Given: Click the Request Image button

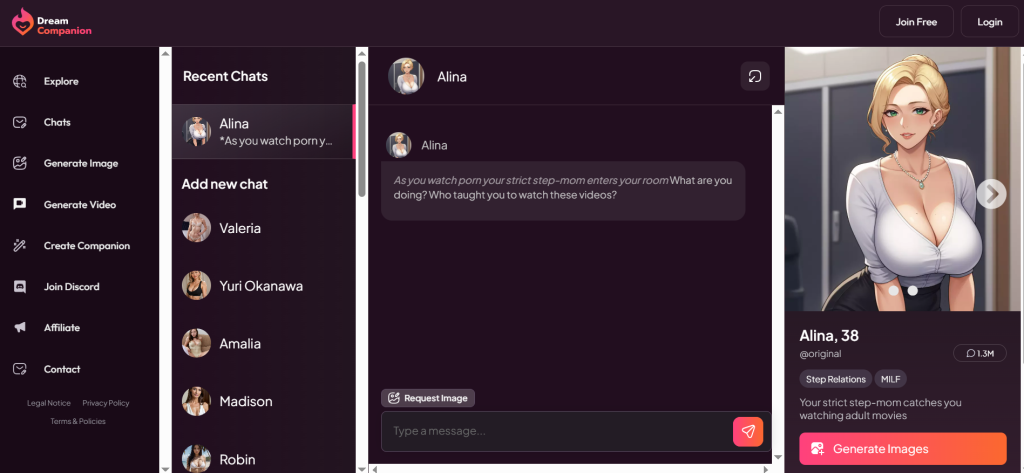Looking at the screenshot, I should coord(428,398).
